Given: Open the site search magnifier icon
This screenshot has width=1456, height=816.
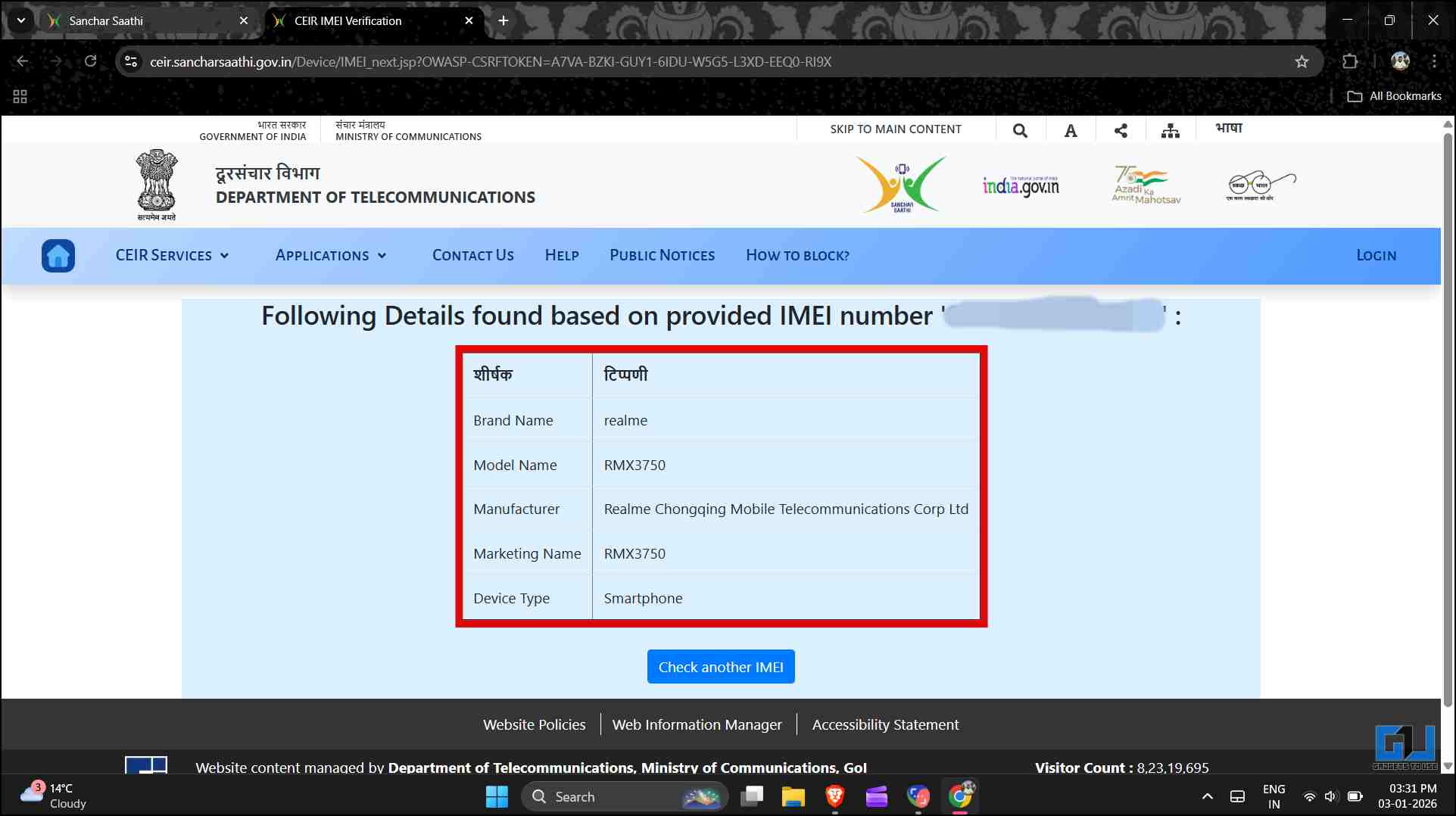Looking at the screenshot, I should [x=1020, y=130].
